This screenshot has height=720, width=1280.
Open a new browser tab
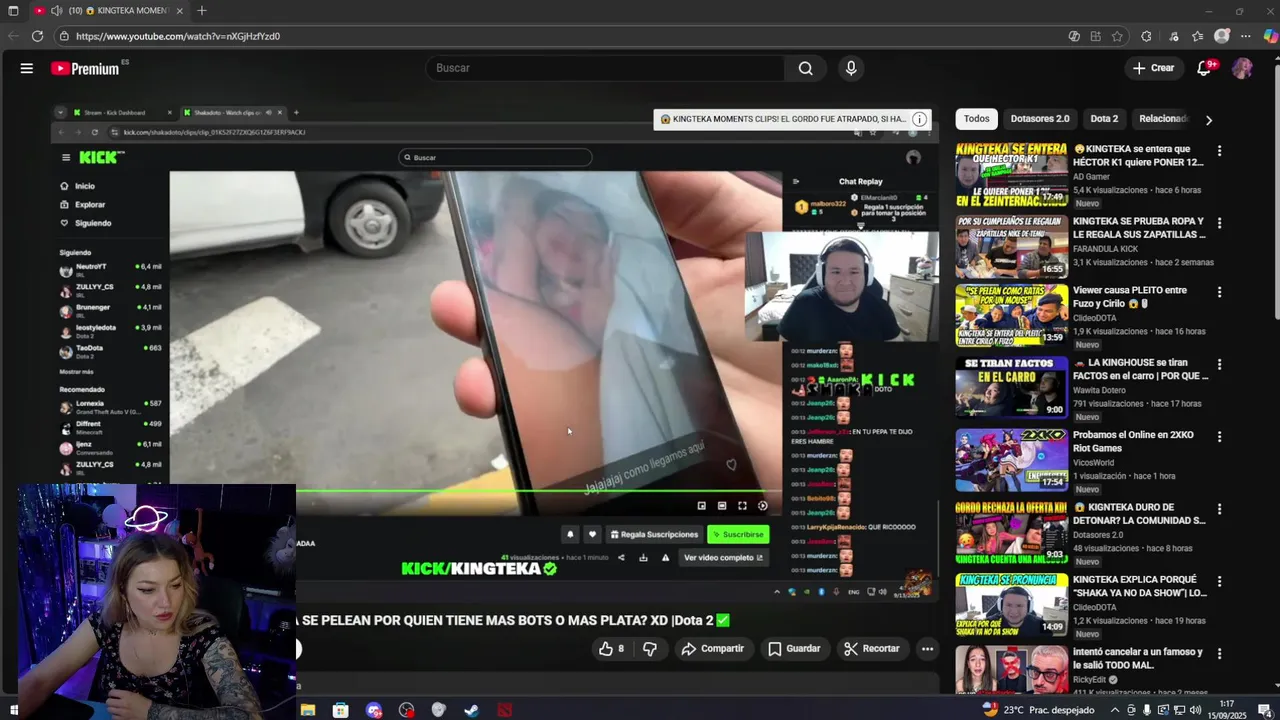(x=202, y=11)
